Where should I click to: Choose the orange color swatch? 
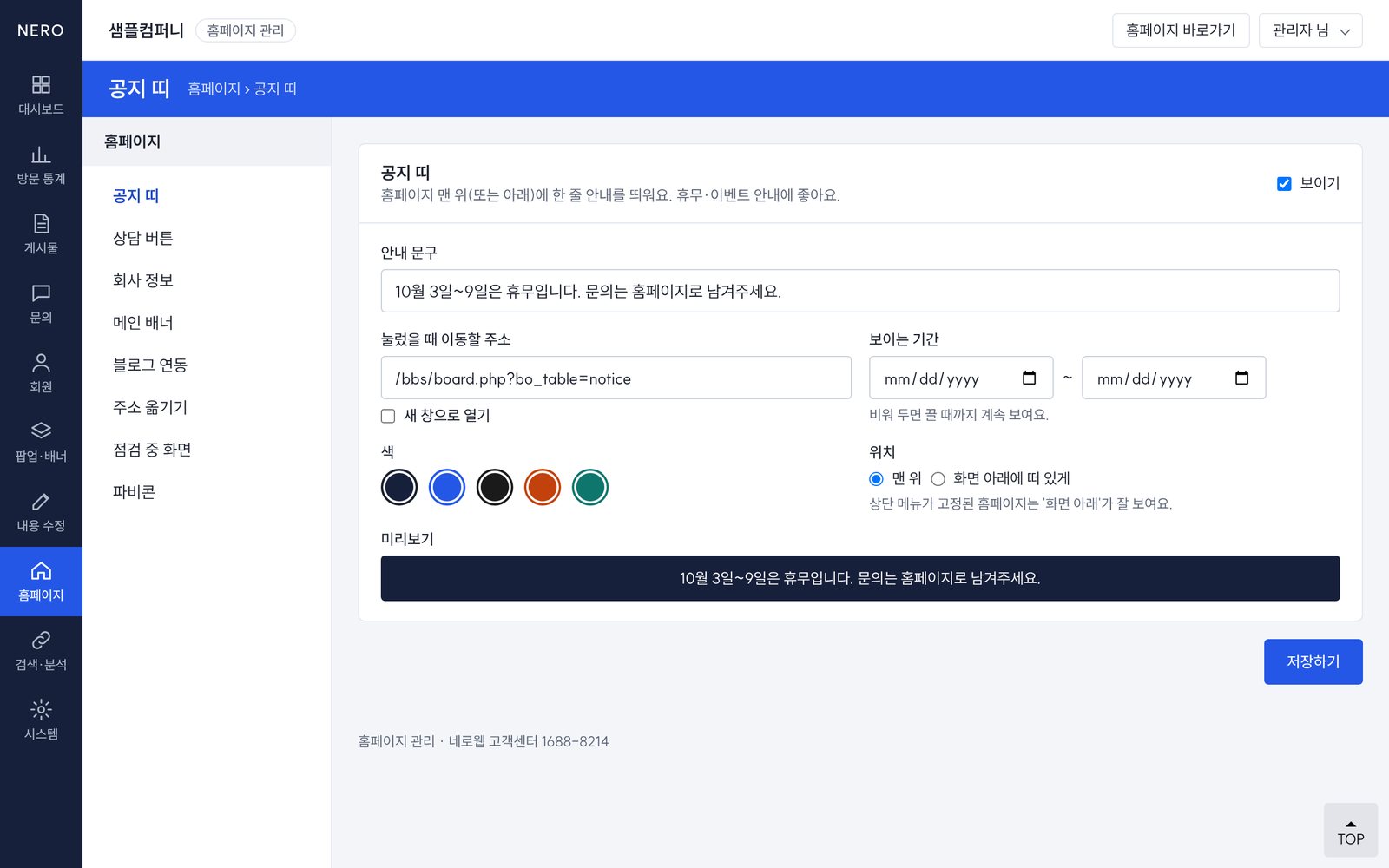543,487
